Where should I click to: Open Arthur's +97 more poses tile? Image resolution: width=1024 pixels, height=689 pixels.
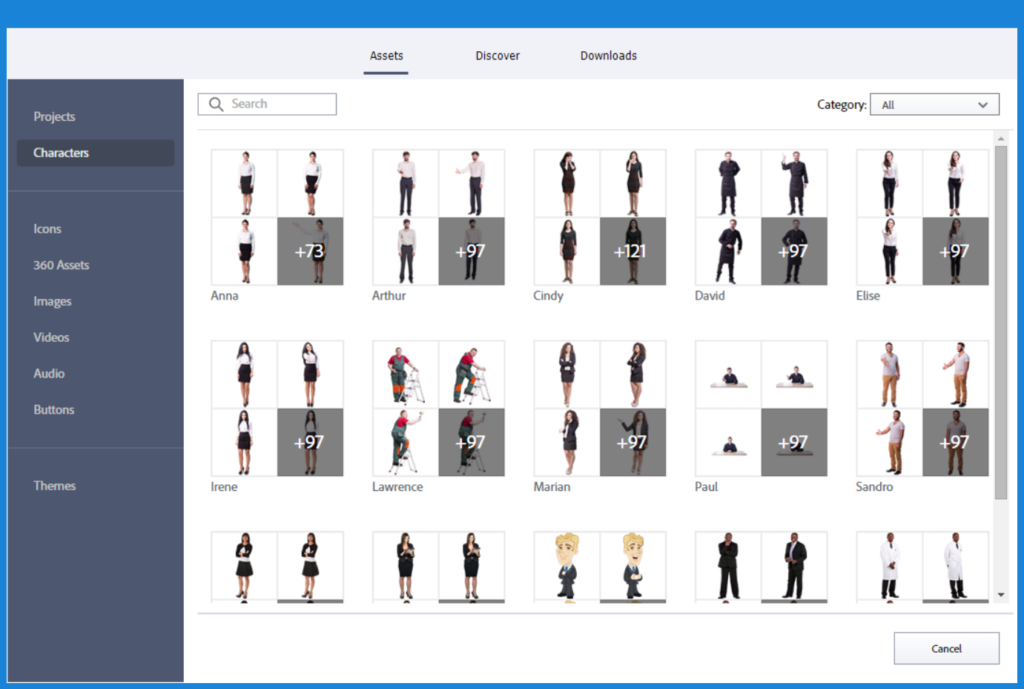pos(472,251)
